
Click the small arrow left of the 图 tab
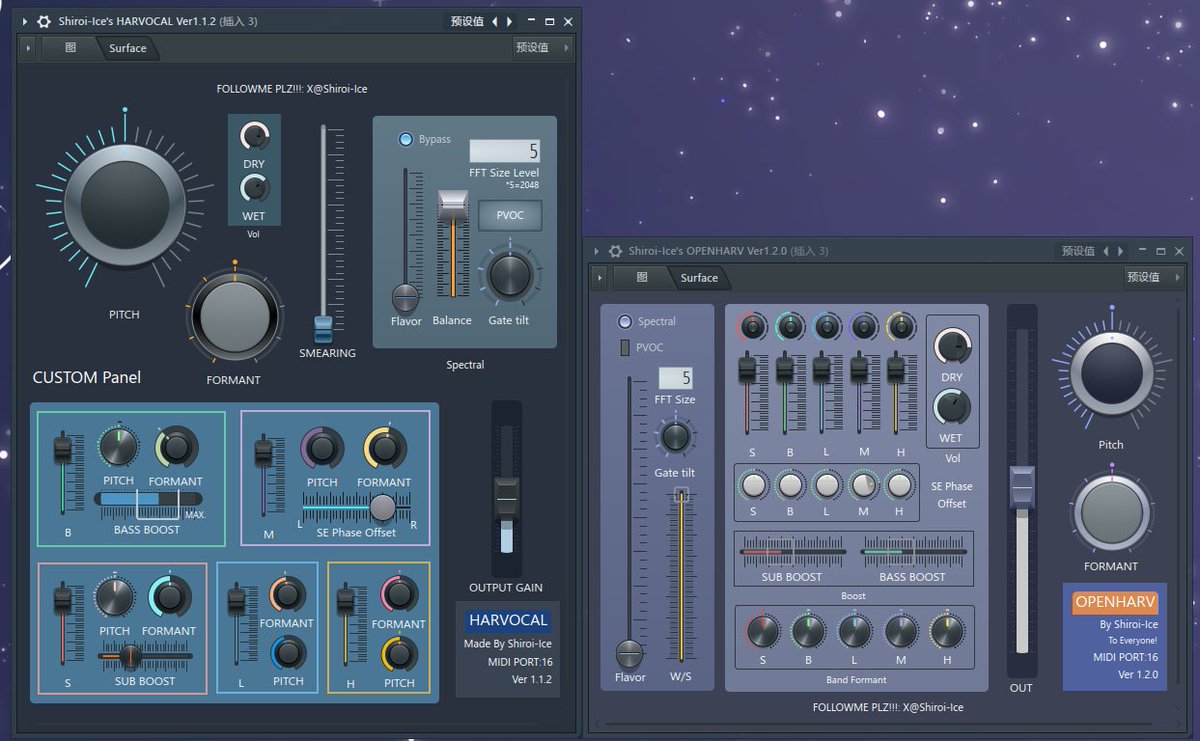point(26,47)
